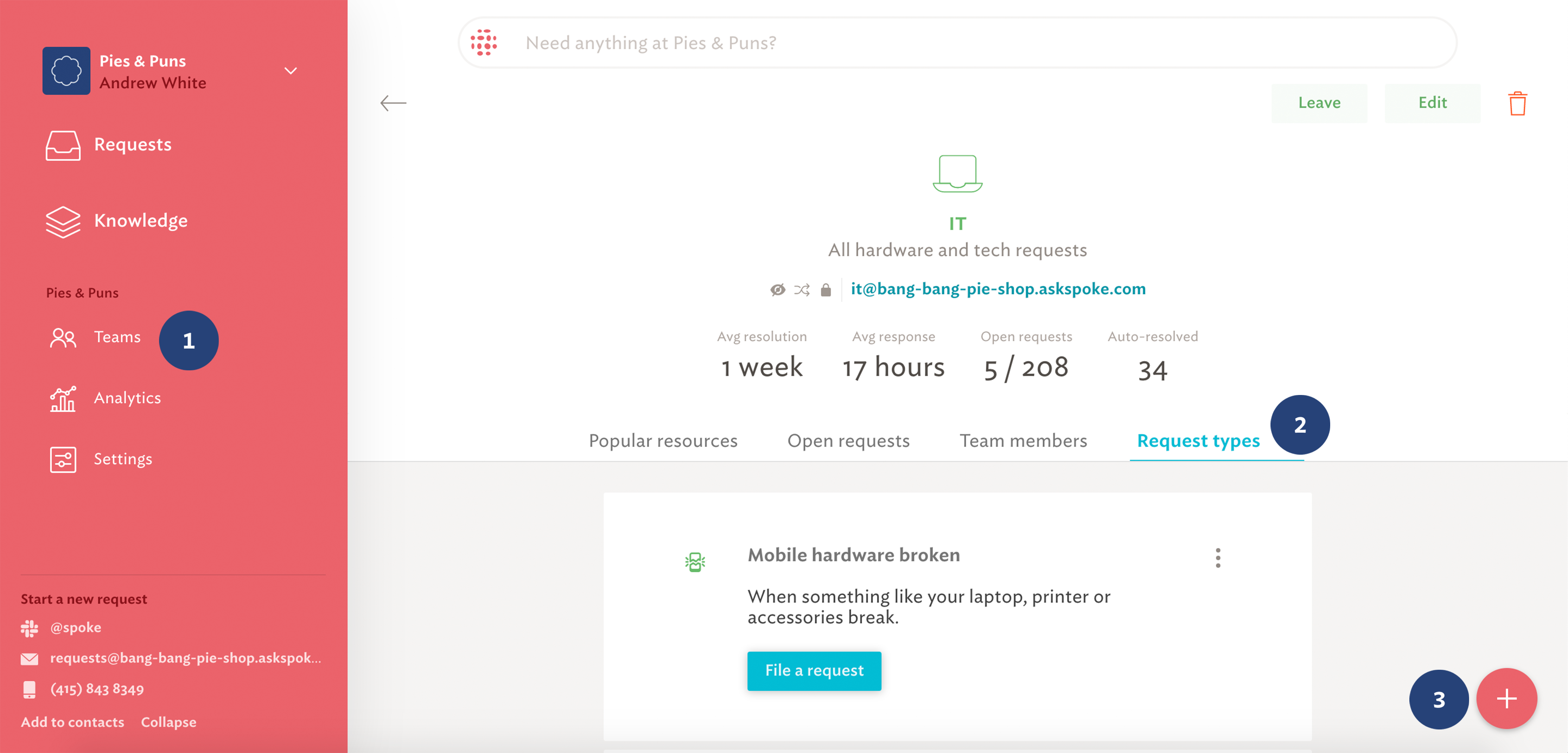Screen dimensions: 1568x753
Task: Select the Request types tab
Action: click(1198, 441)
